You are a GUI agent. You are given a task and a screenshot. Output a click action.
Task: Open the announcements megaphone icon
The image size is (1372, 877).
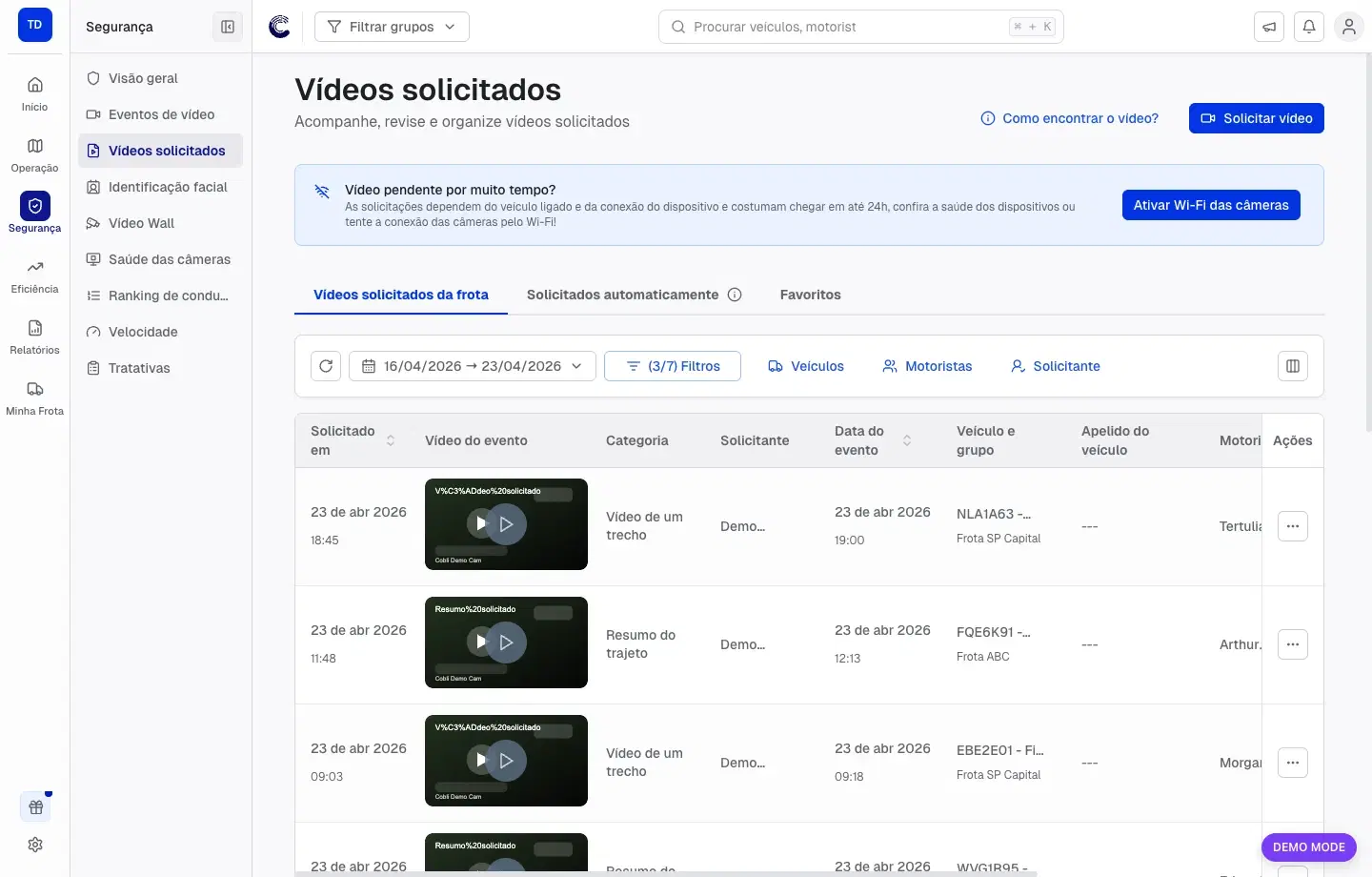pyautogui.click(x=1269, y=27)
